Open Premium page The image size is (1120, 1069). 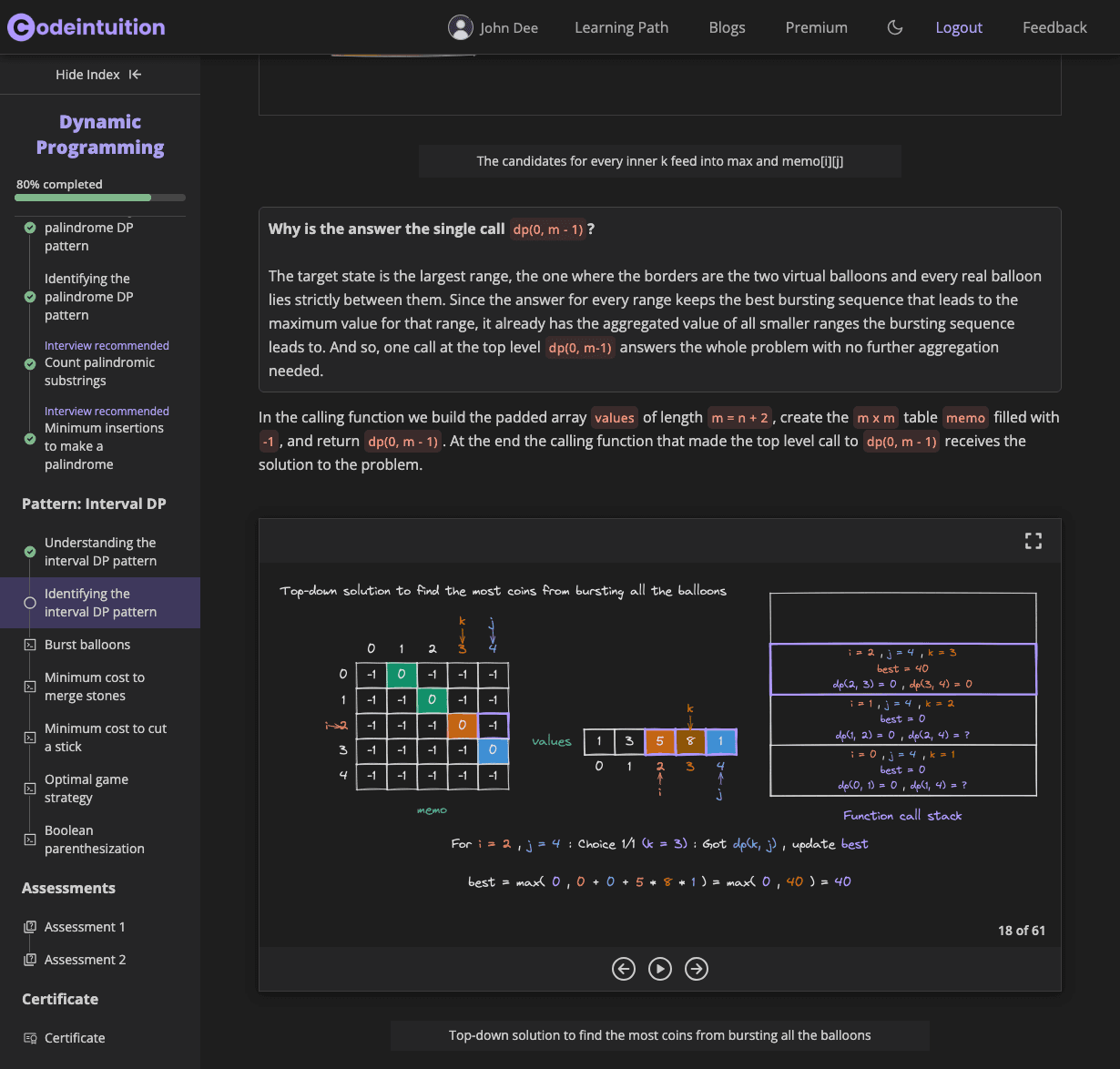click(817, 27)
